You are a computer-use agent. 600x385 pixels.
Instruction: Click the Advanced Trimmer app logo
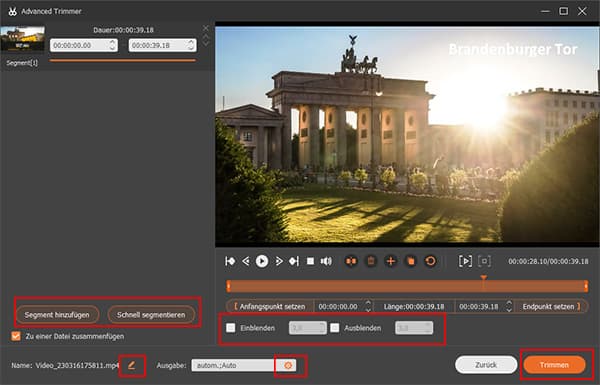coord(12,11)
